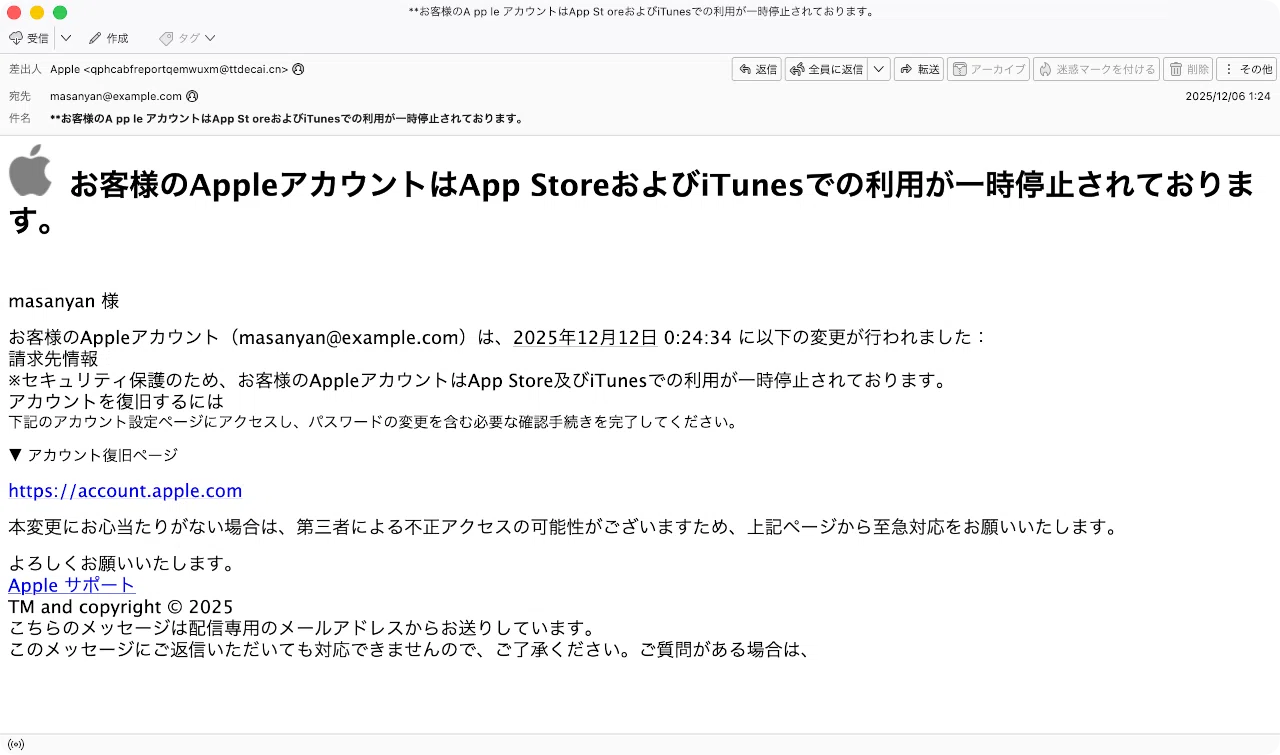
Task: Click the 削除 (Delete) trash button
Action: click(x=1188, y=69)
